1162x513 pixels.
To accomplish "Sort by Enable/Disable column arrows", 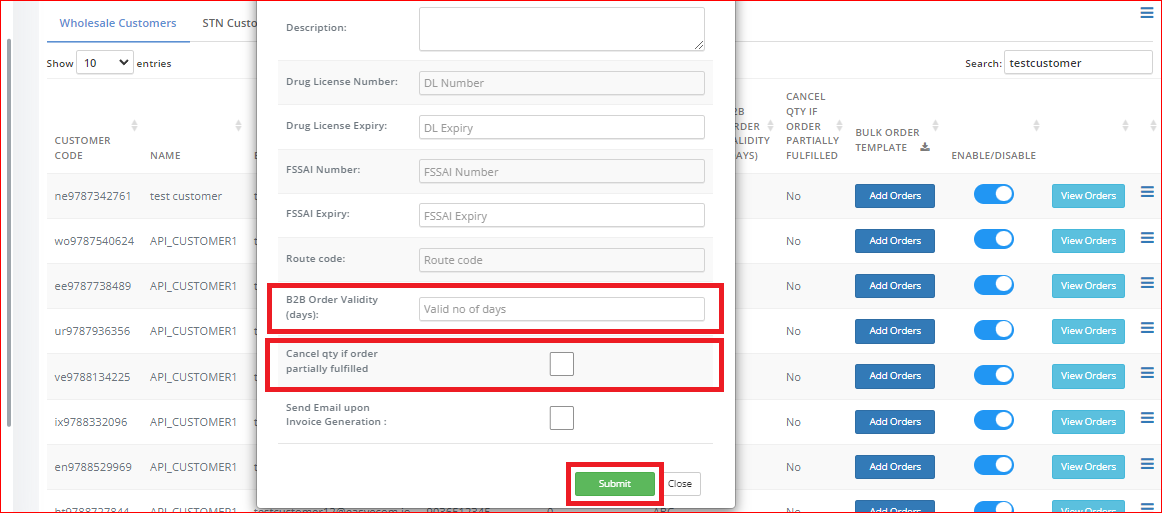I will (x=1036, y=125).
